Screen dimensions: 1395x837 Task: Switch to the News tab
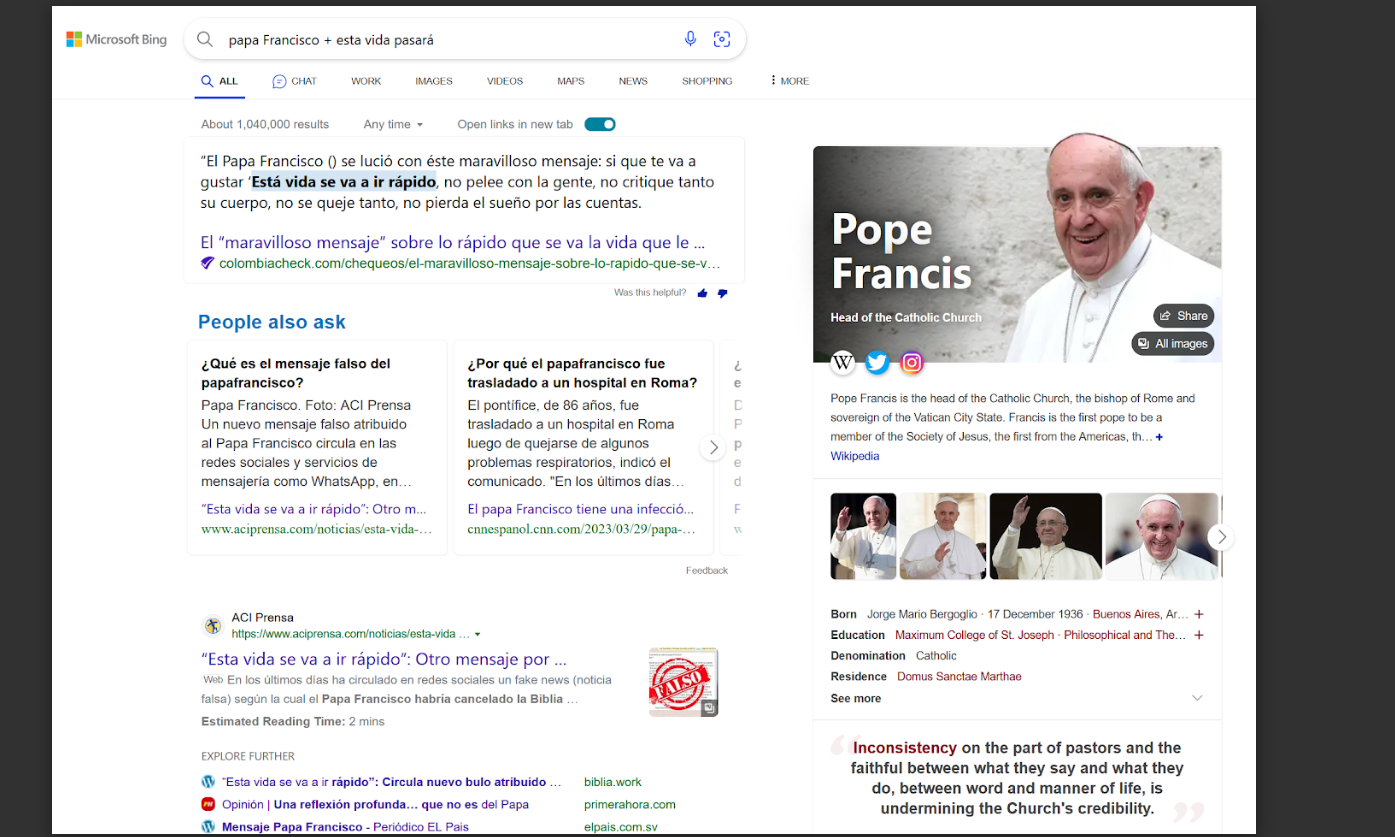(x=633, y=81)
